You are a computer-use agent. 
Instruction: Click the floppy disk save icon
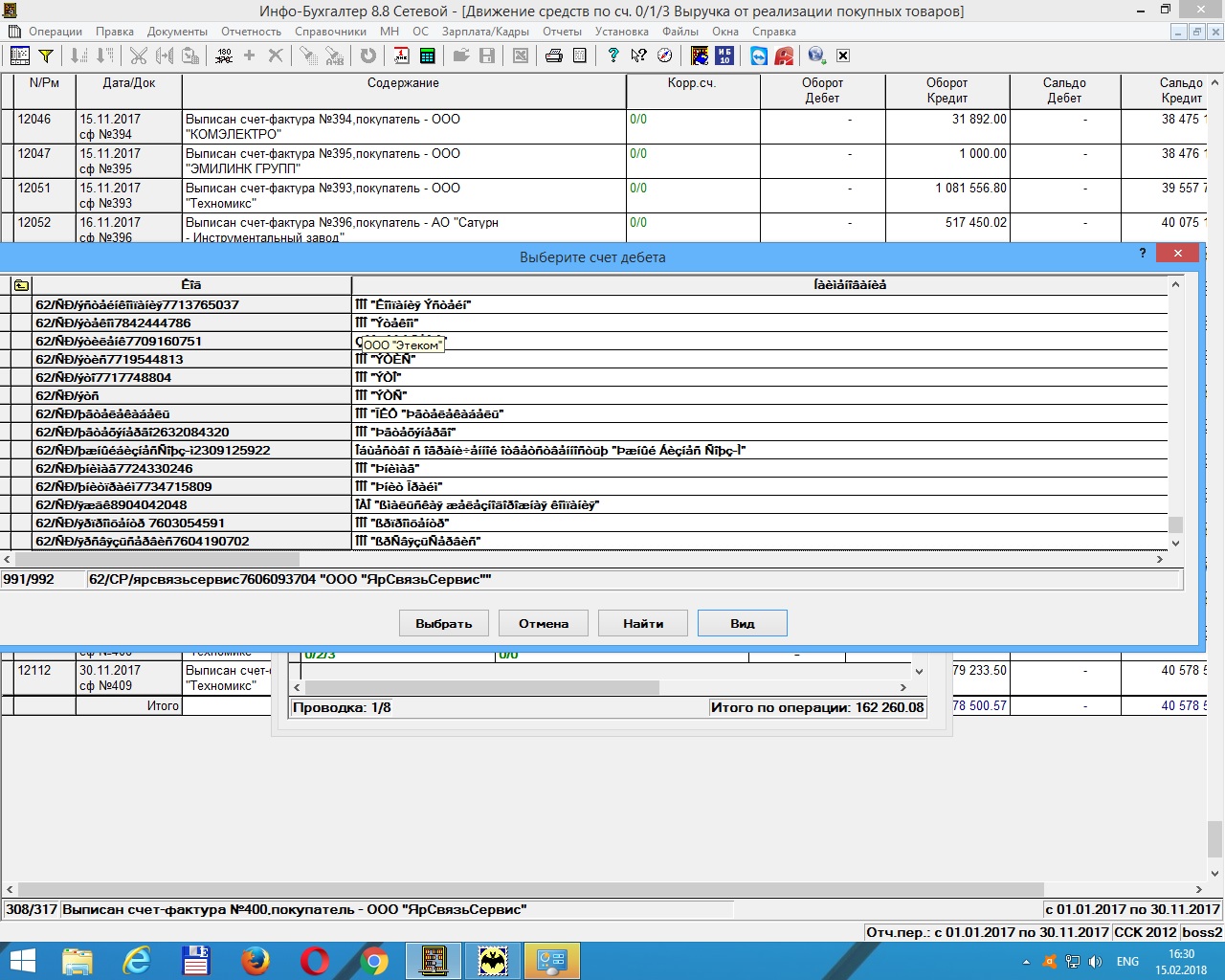[486, 56]
